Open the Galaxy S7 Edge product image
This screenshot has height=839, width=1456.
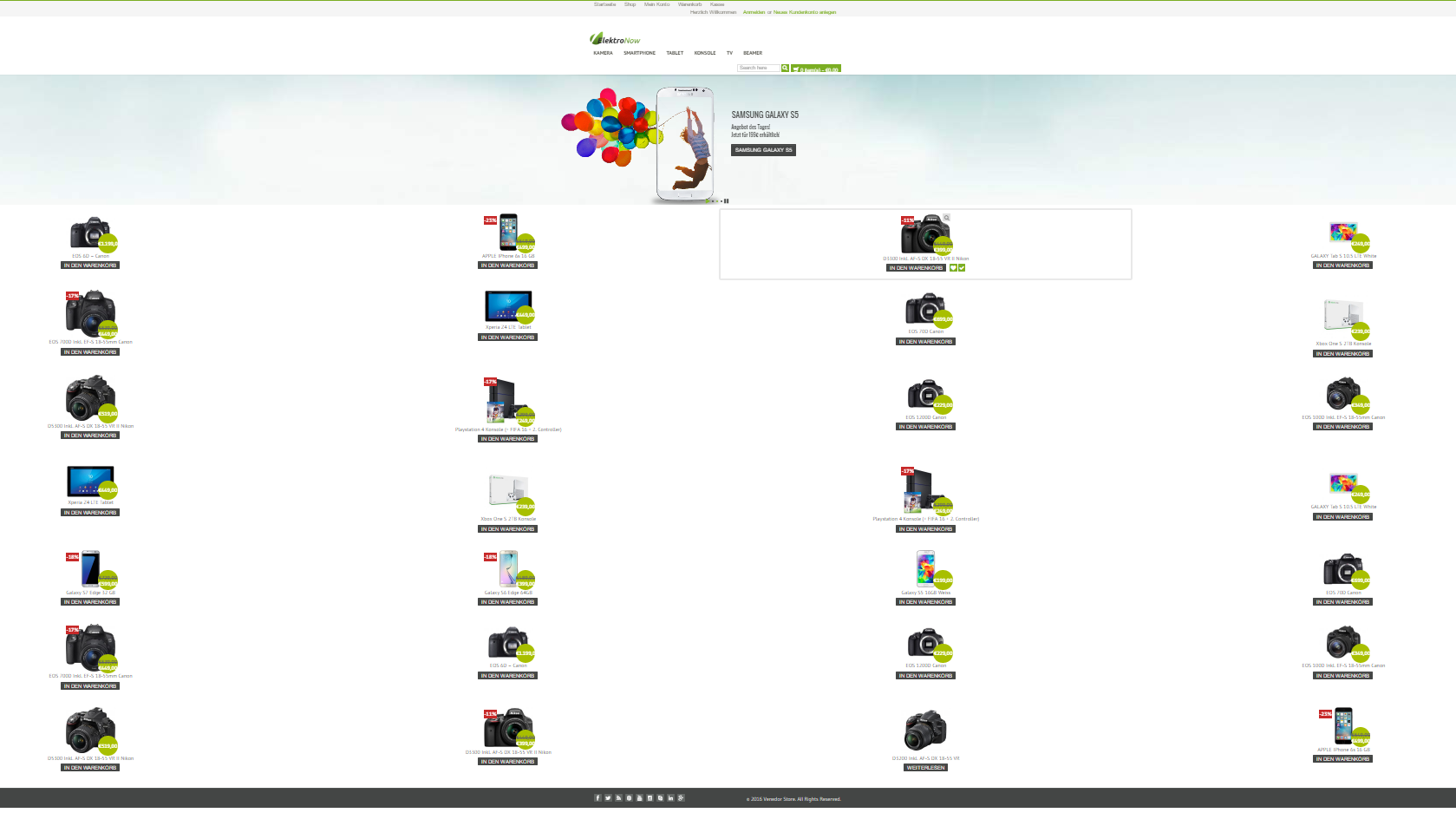point(90,569)
